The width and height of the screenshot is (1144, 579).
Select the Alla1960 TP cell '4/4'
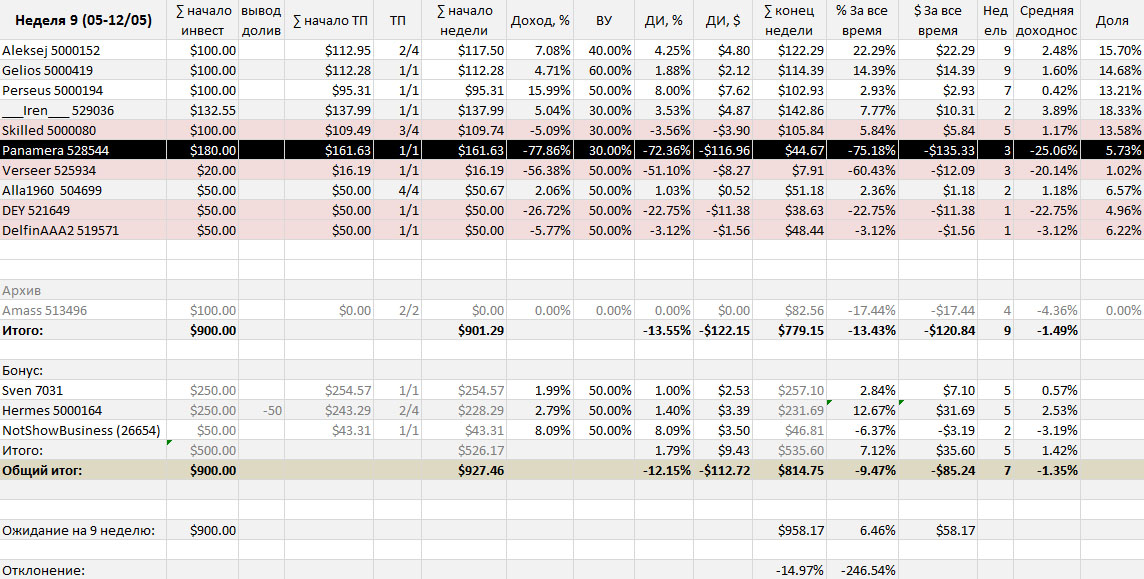pyautogui.click(x=398, y=190)
